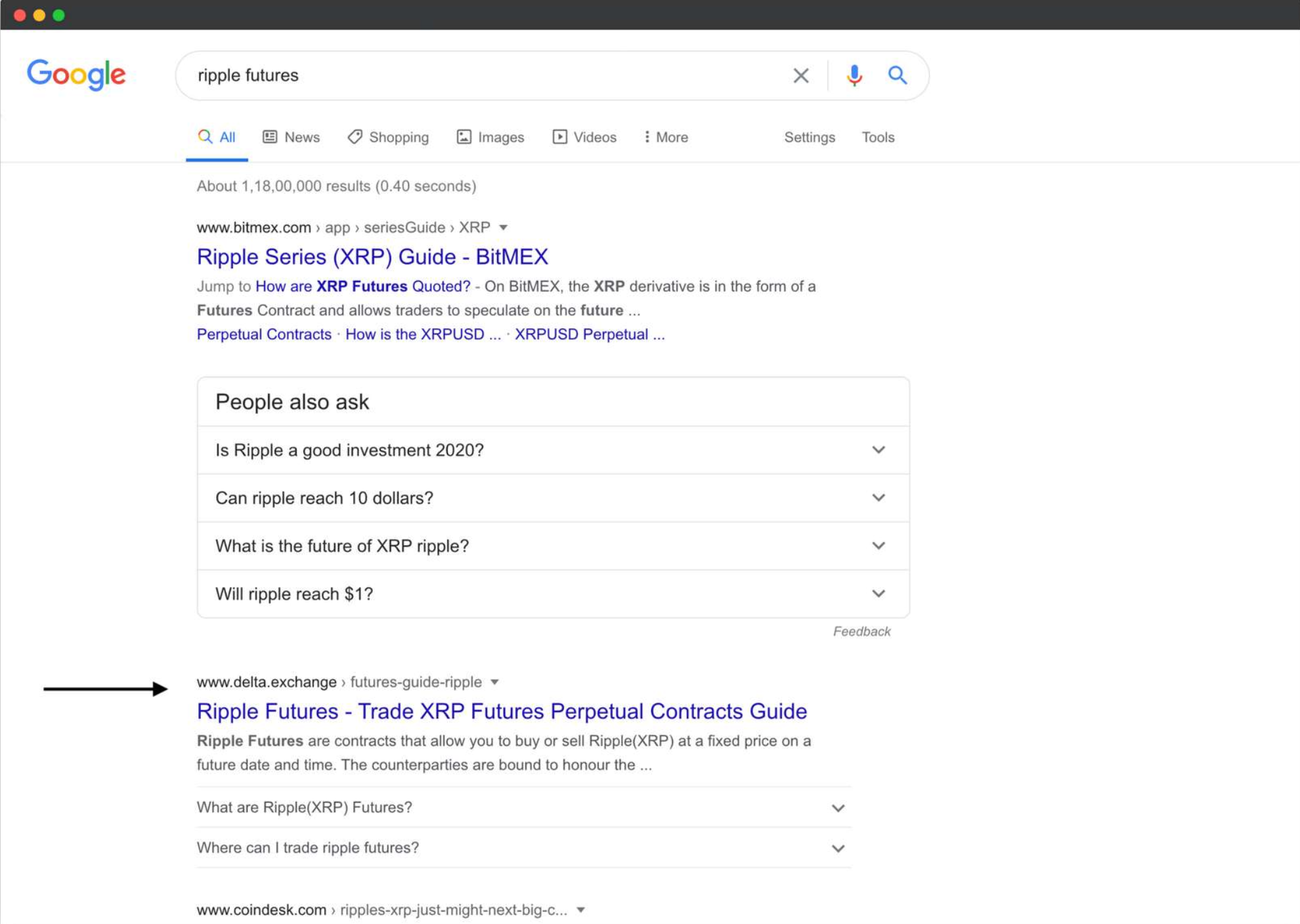1300x924 pixels.
Task: Clear the search box with the X icon
Action: click(800, 75)
